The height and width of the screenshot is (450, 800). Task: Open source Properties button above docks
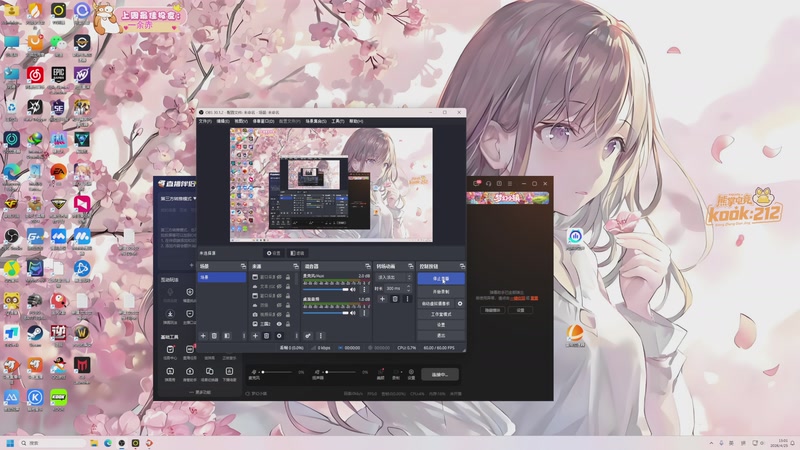coord(273,253)
